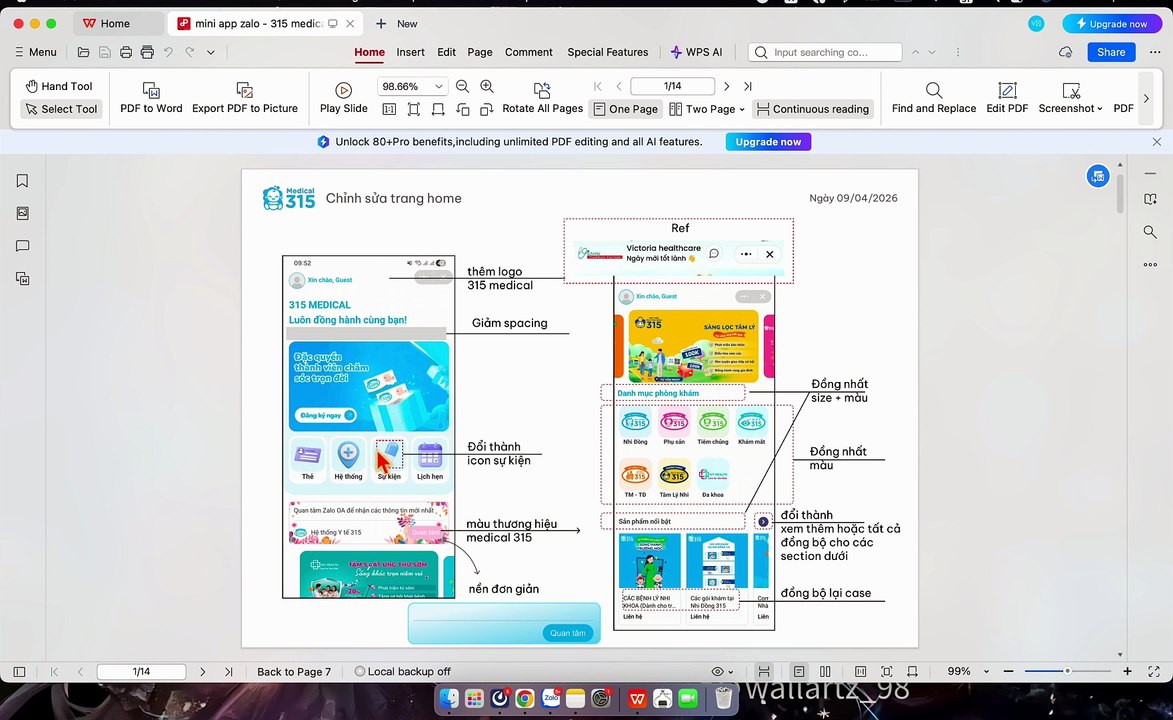Click Export PDF to Picture
This screenshot has width=1173, height=720.
click(x=245, y=97)
